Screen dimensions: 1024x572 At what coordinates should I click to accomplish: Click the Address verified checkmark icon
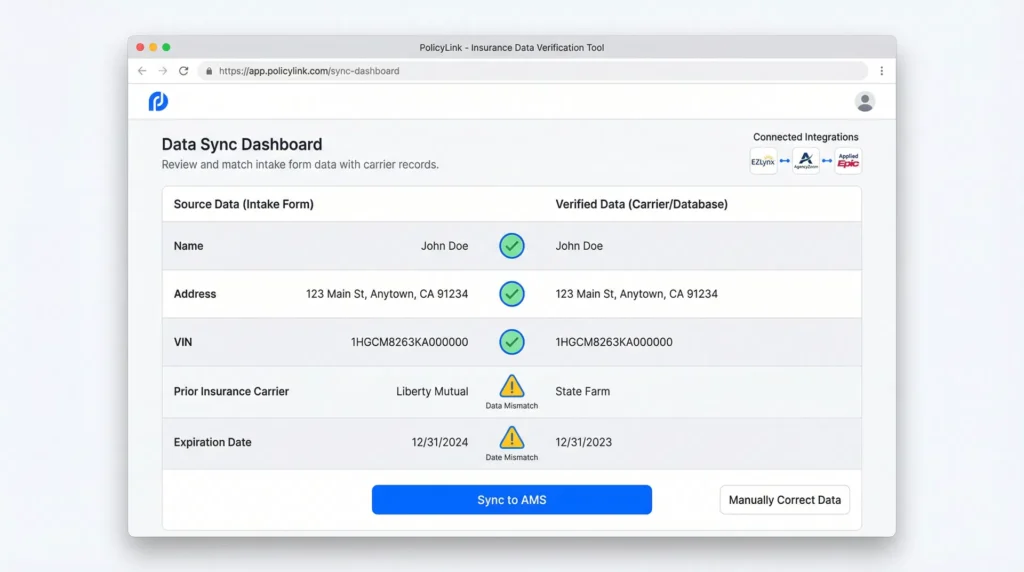tap(512, 294)
